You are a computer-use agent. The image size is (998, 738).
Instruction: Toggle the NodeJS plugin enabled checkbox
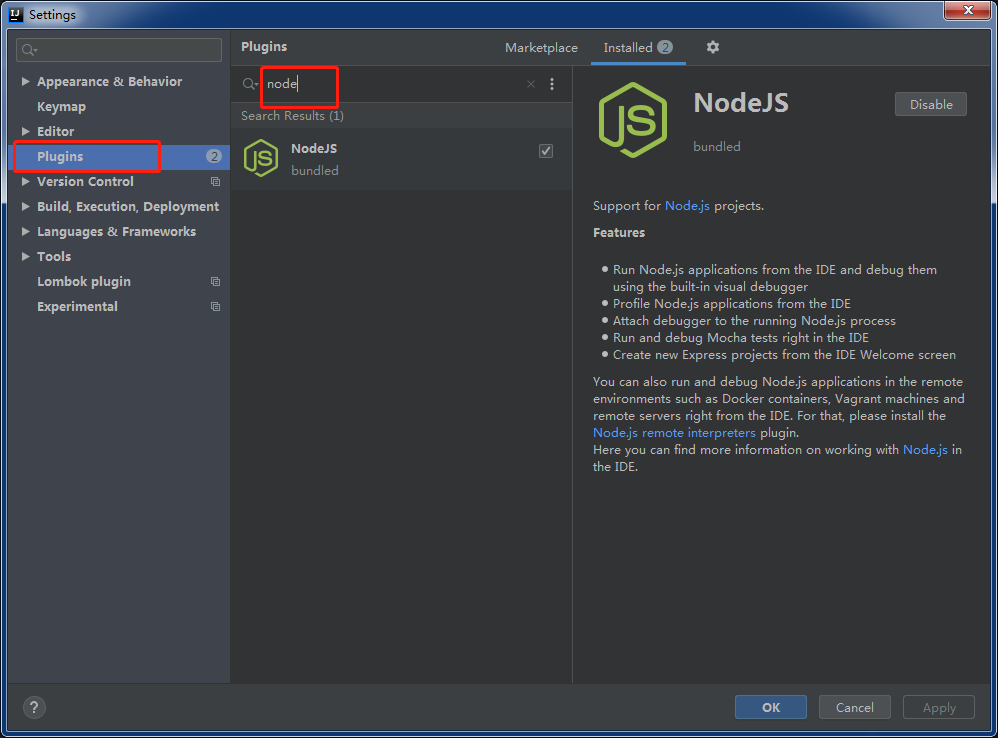[545, 151]
